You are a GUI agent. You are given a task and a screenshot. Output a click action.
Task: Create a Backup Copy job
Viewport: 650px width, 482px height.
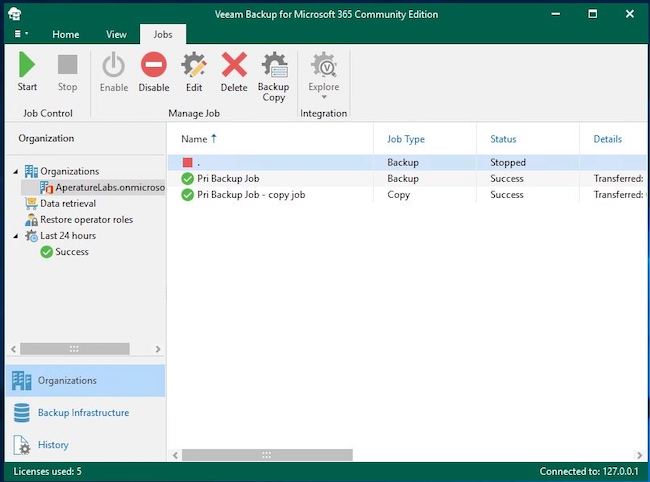[273, 76]
